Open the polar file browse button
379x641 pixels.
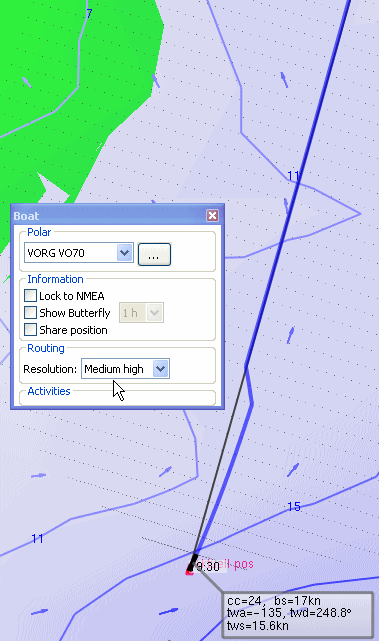coord(154,254)
